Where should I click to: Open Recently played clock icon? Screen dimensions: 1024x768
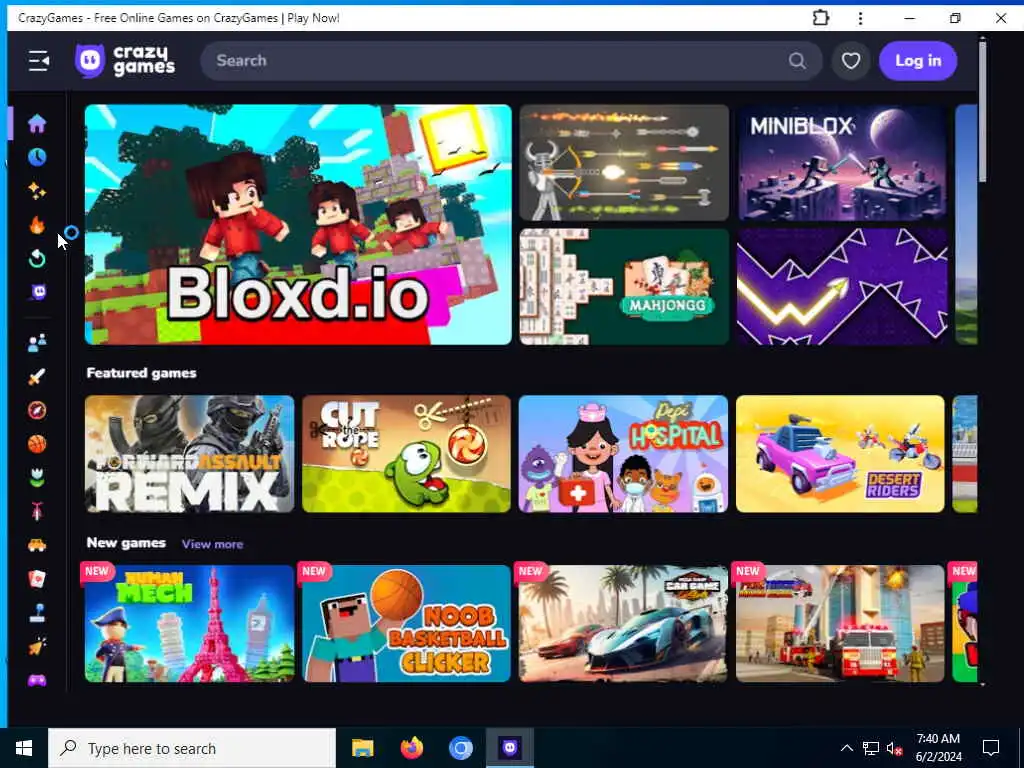click(x=37, y=157)
